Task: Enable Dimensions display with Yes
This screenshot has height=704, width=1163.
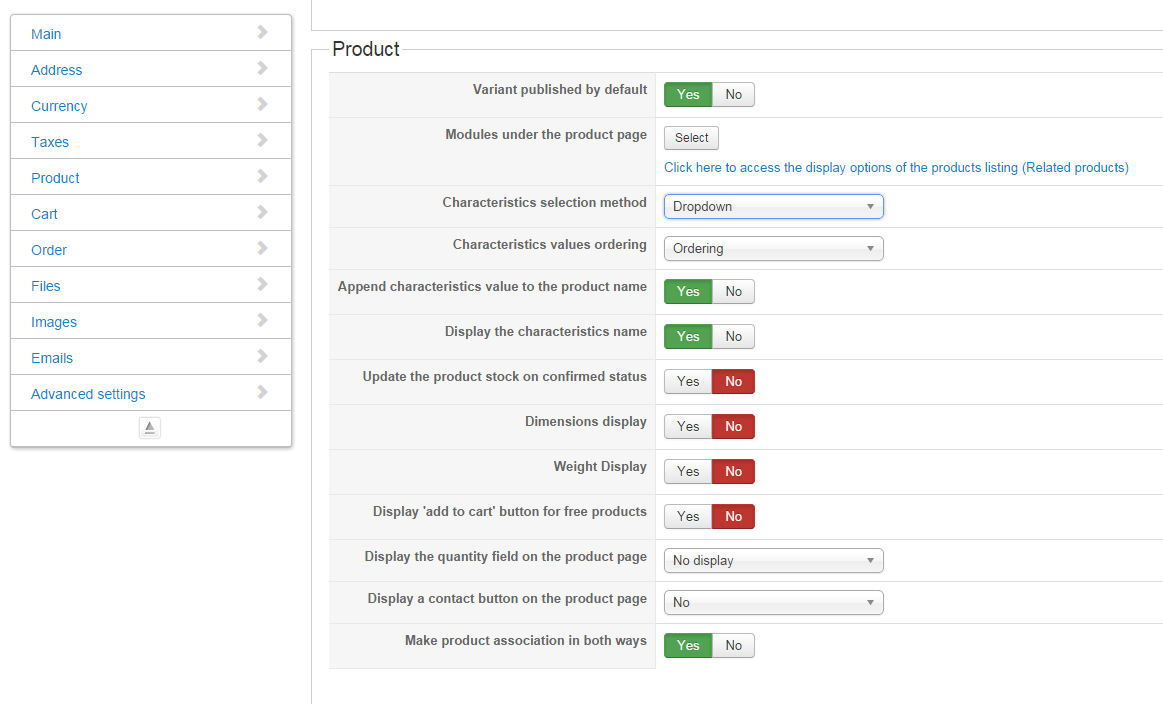Action: (x=688, y=427)
